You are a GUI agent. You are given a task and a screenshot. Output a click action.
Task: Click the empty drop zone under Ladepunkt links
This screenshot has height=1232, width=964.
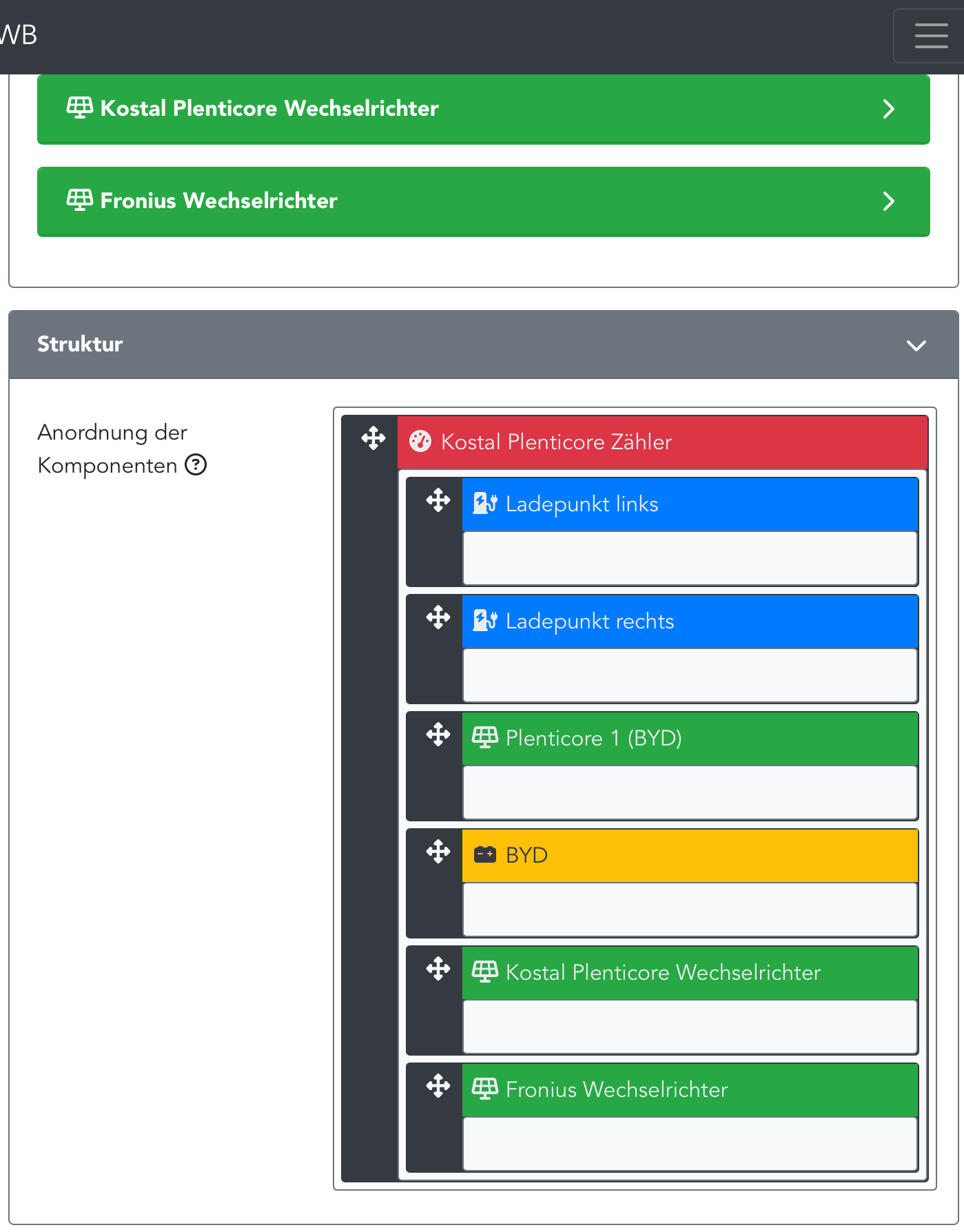click(x=690, y=558)
